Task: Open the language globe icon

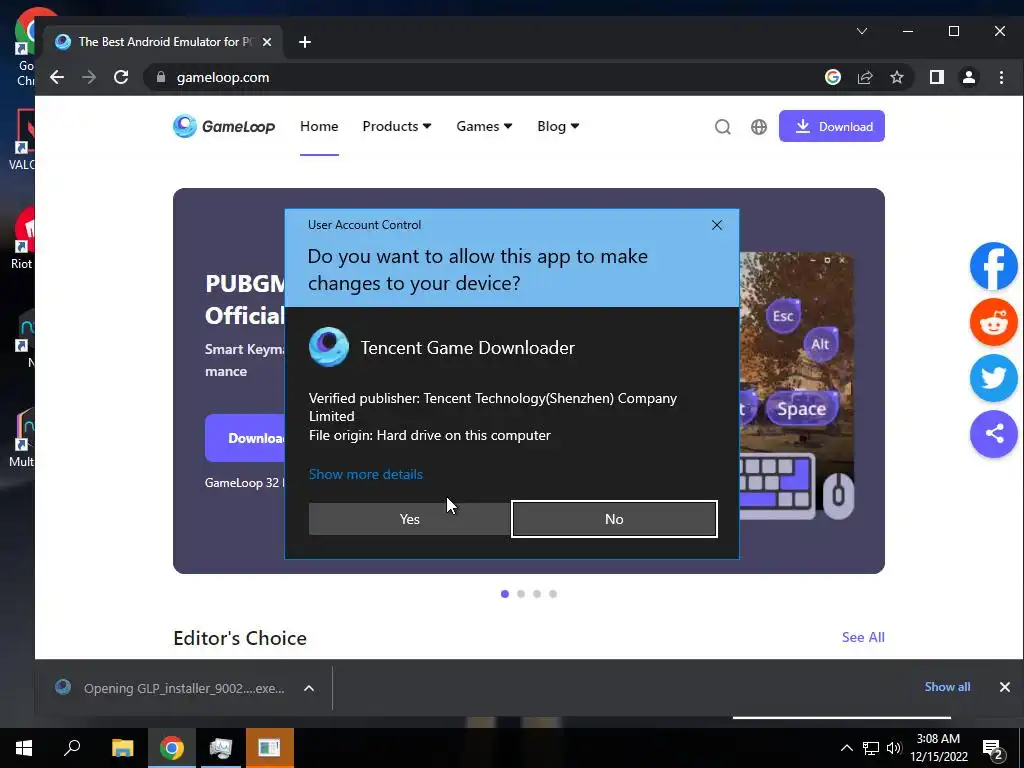Action: tap(759, 127)
